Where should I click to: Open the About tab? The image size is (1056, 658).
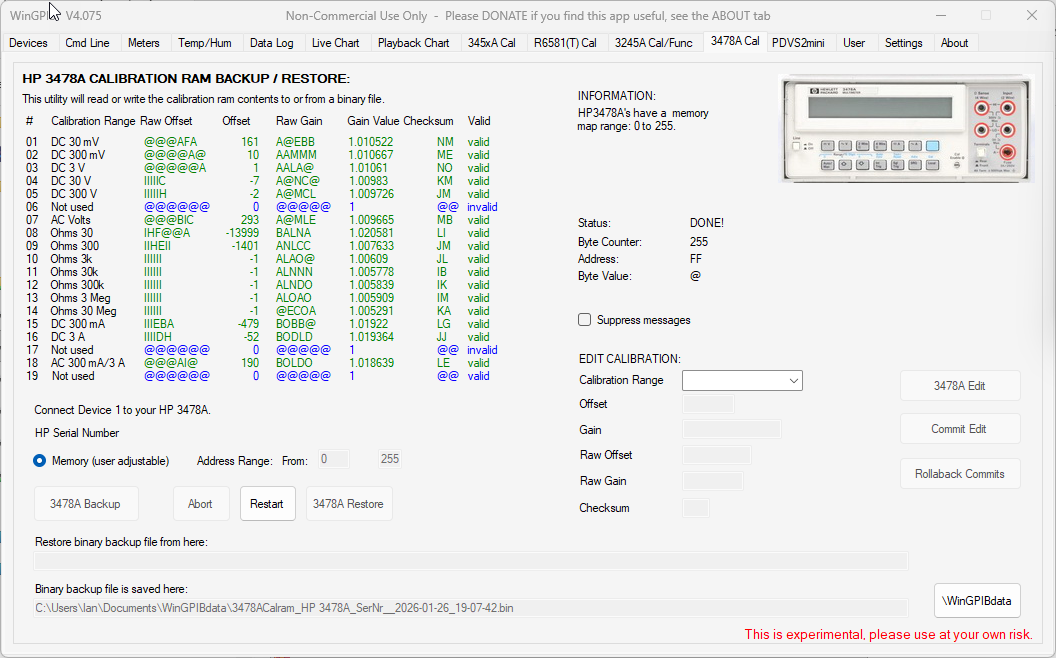(x=954, y=43)
